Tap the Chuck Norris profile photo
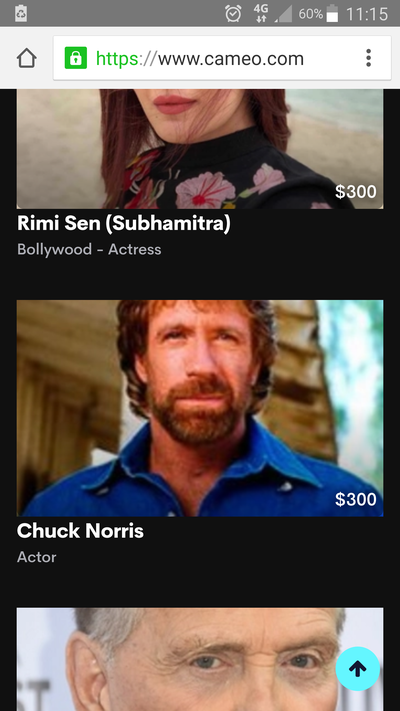The image size is (400, 711). (x=200, y=408)
